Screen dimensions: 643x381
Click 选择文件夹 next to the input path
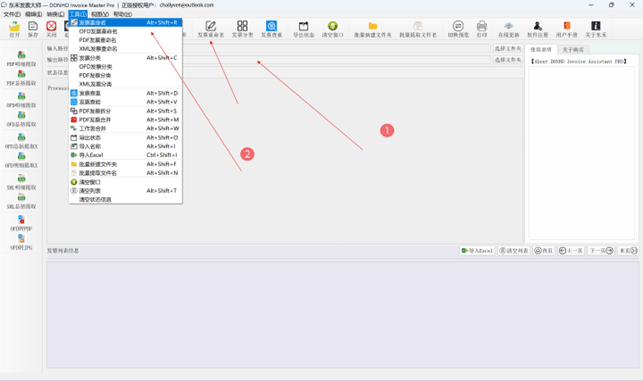click(508, 49)
